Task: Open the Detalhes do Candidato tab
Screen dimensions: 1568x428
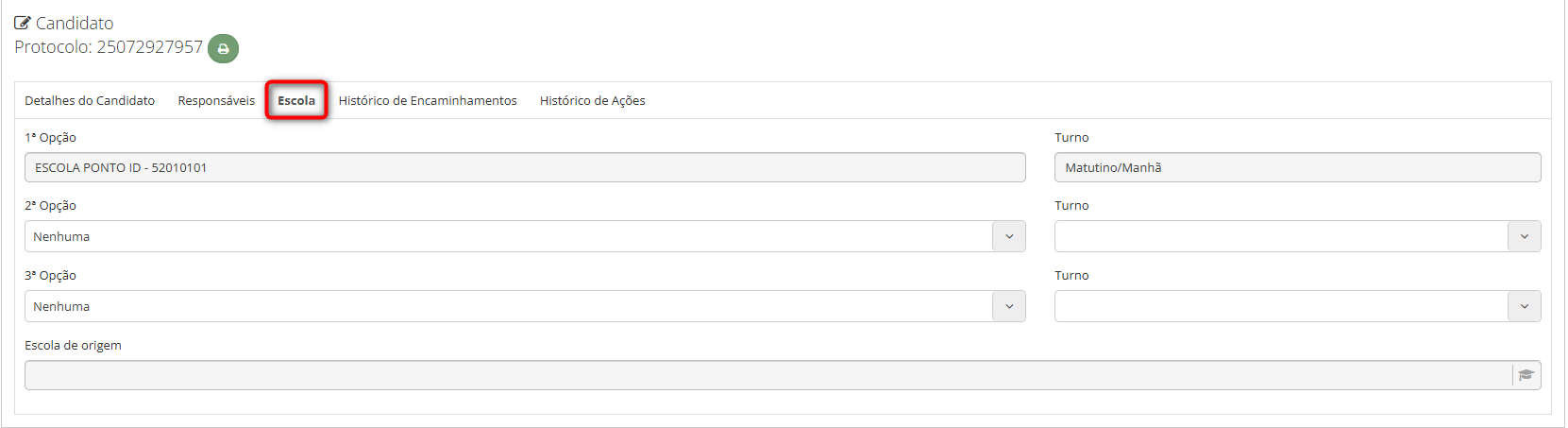Action: point(90,100)
